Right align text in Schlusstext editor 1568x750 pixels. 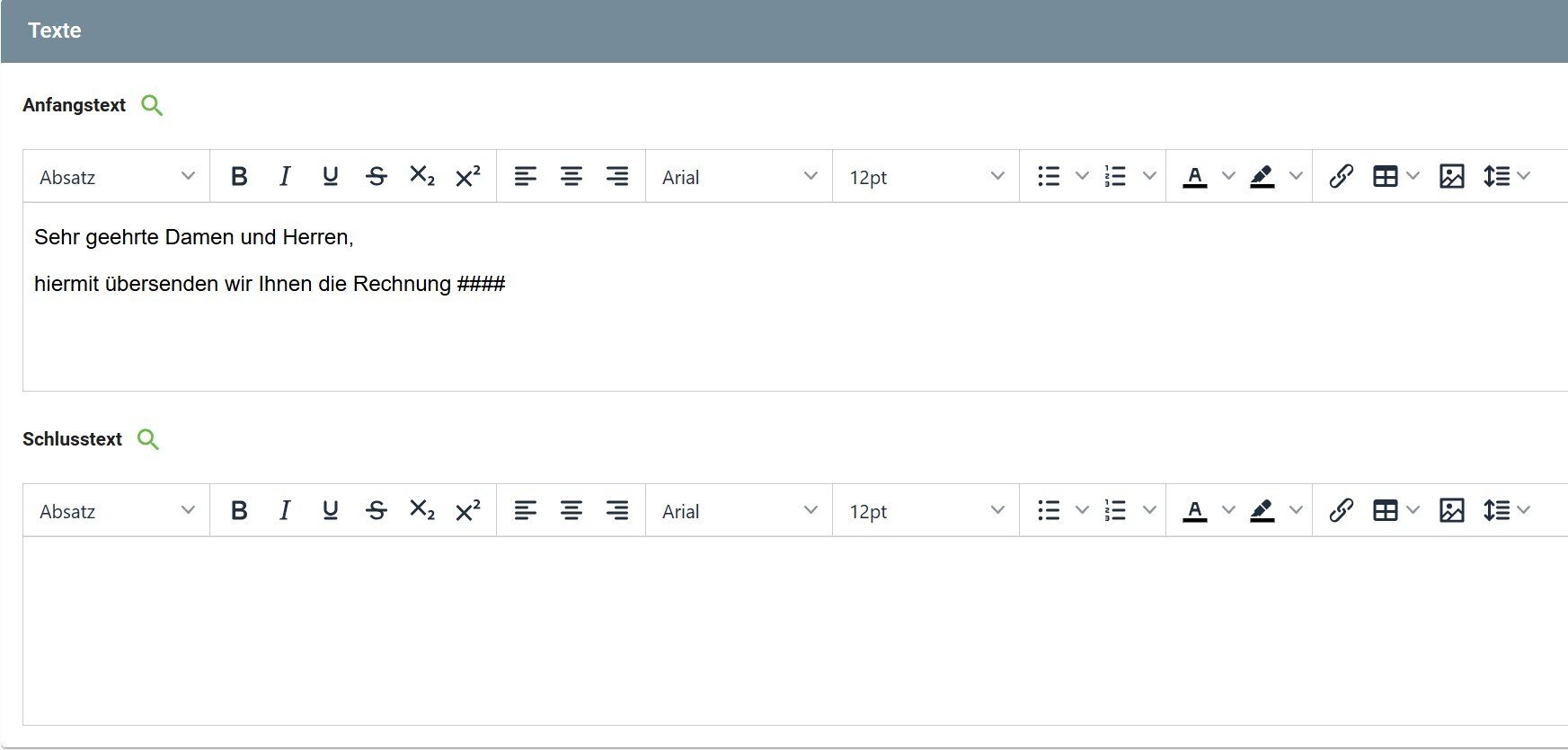coord(616,510)
